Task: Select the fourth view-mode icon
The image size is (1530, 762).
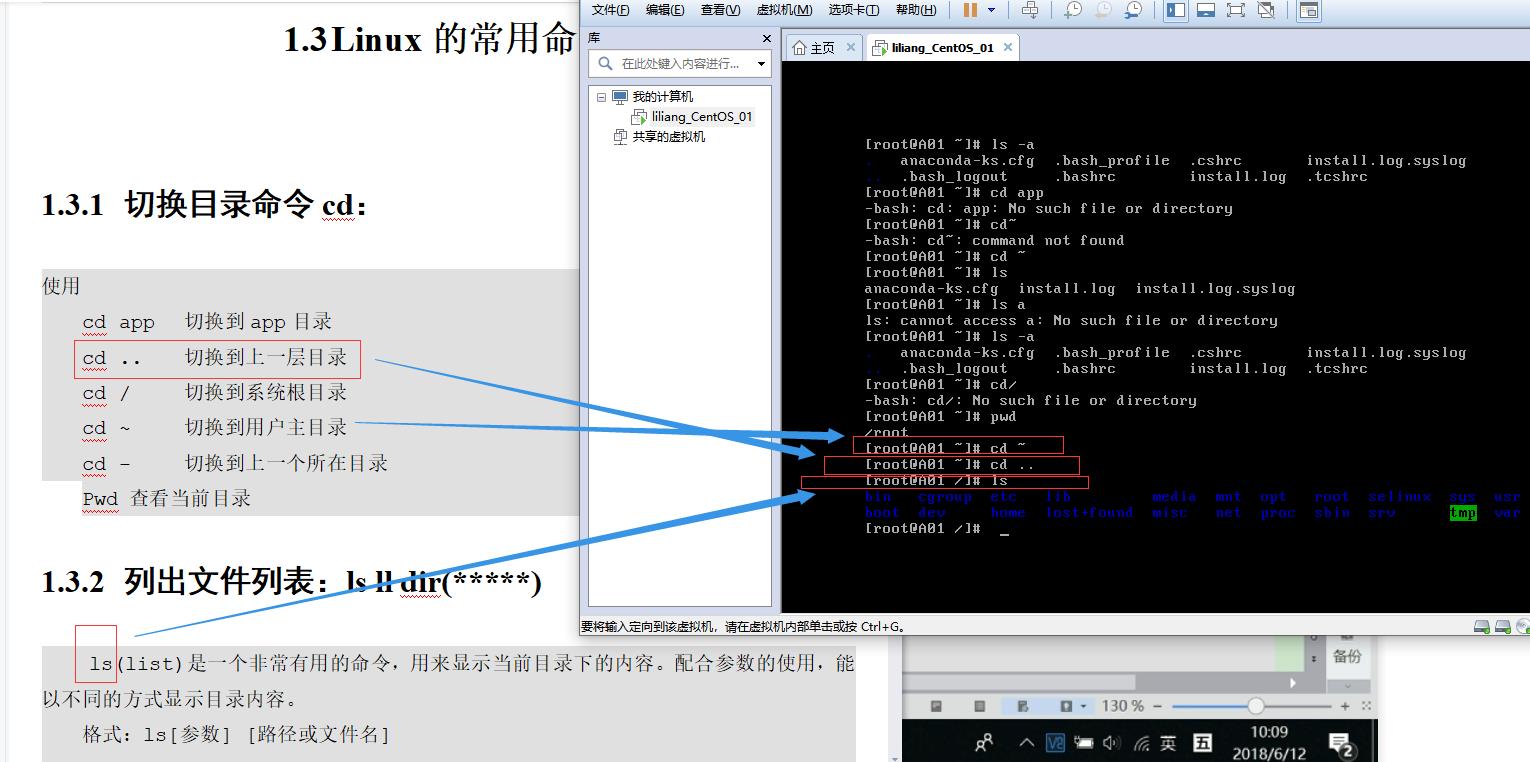Action: (1066, 706)
